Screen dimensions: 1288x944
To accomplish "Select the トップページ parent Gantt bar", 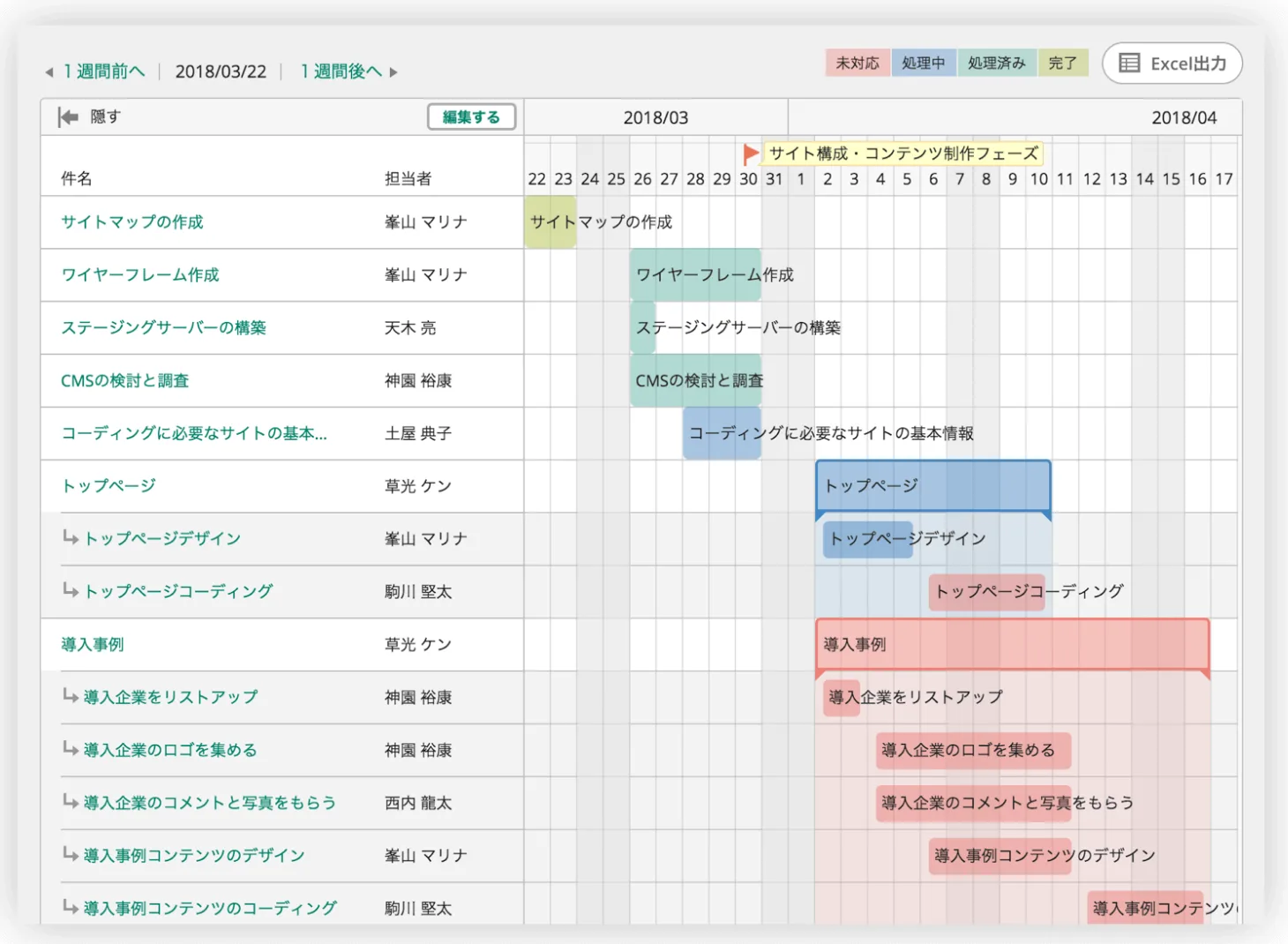I will click(x=933, y=486).
